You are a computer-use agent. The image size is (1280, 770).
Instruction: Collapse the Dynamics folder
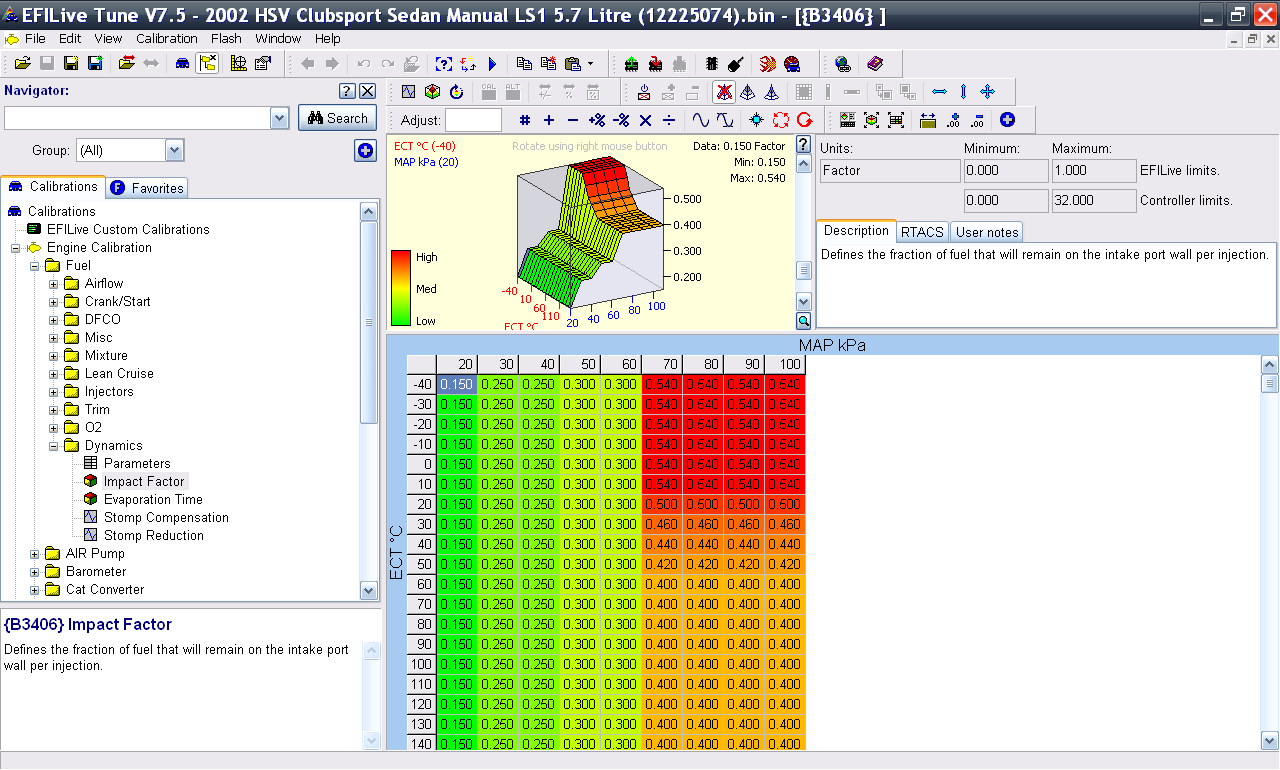(x=55, y=446)
